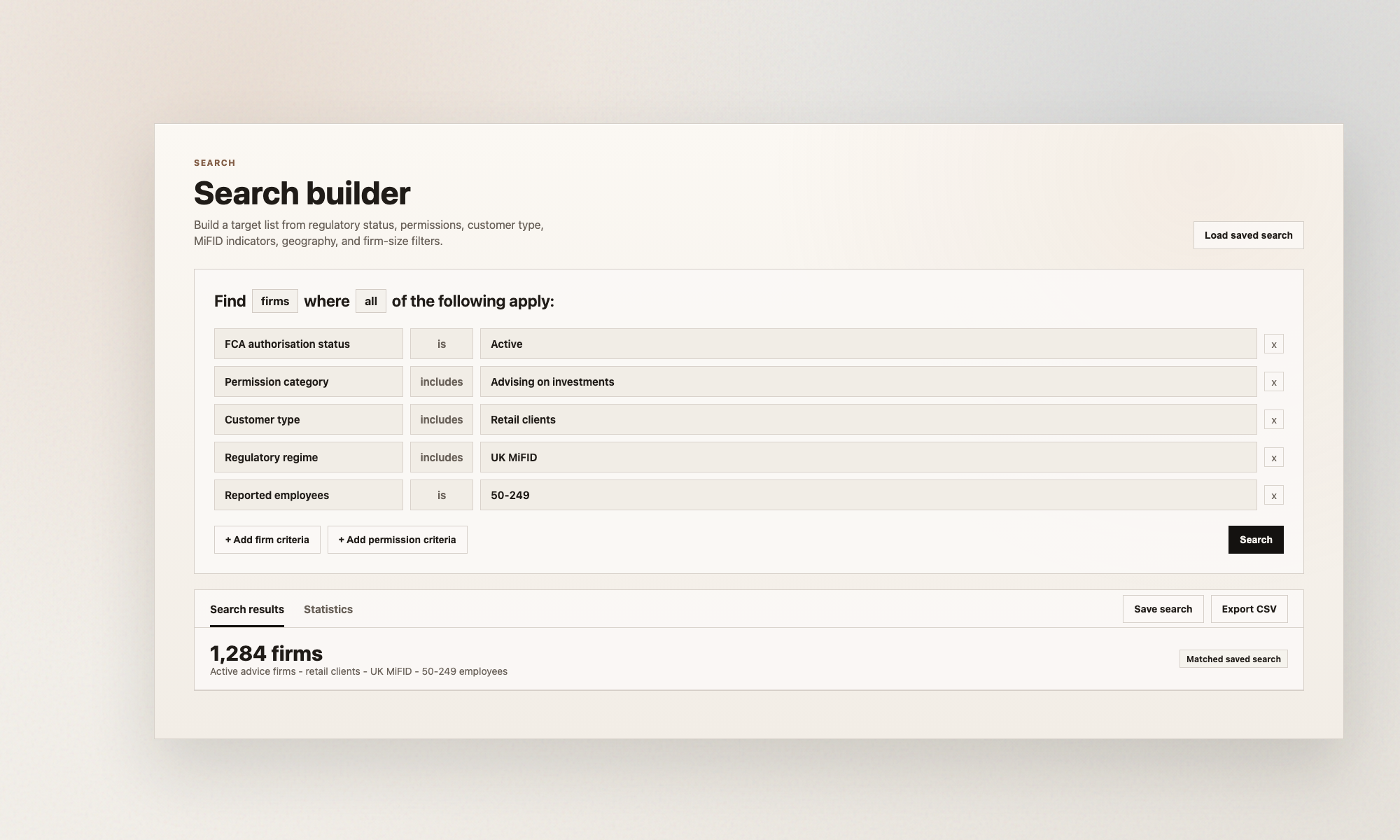Select the Search results tab
The image size is (1400, 840).
[247, 609]
